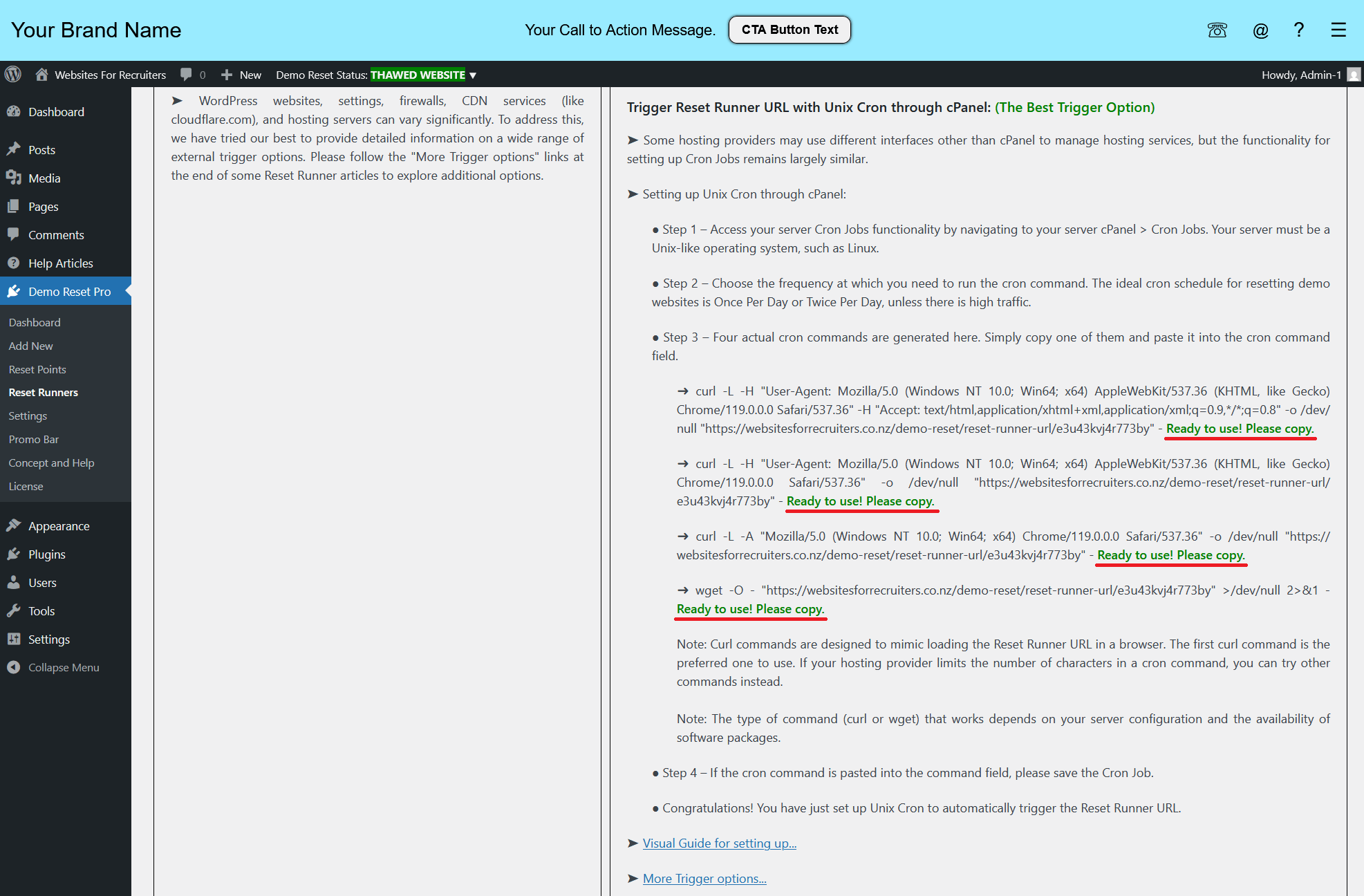Click Ready to use after wget command

(x=750, y=608)
